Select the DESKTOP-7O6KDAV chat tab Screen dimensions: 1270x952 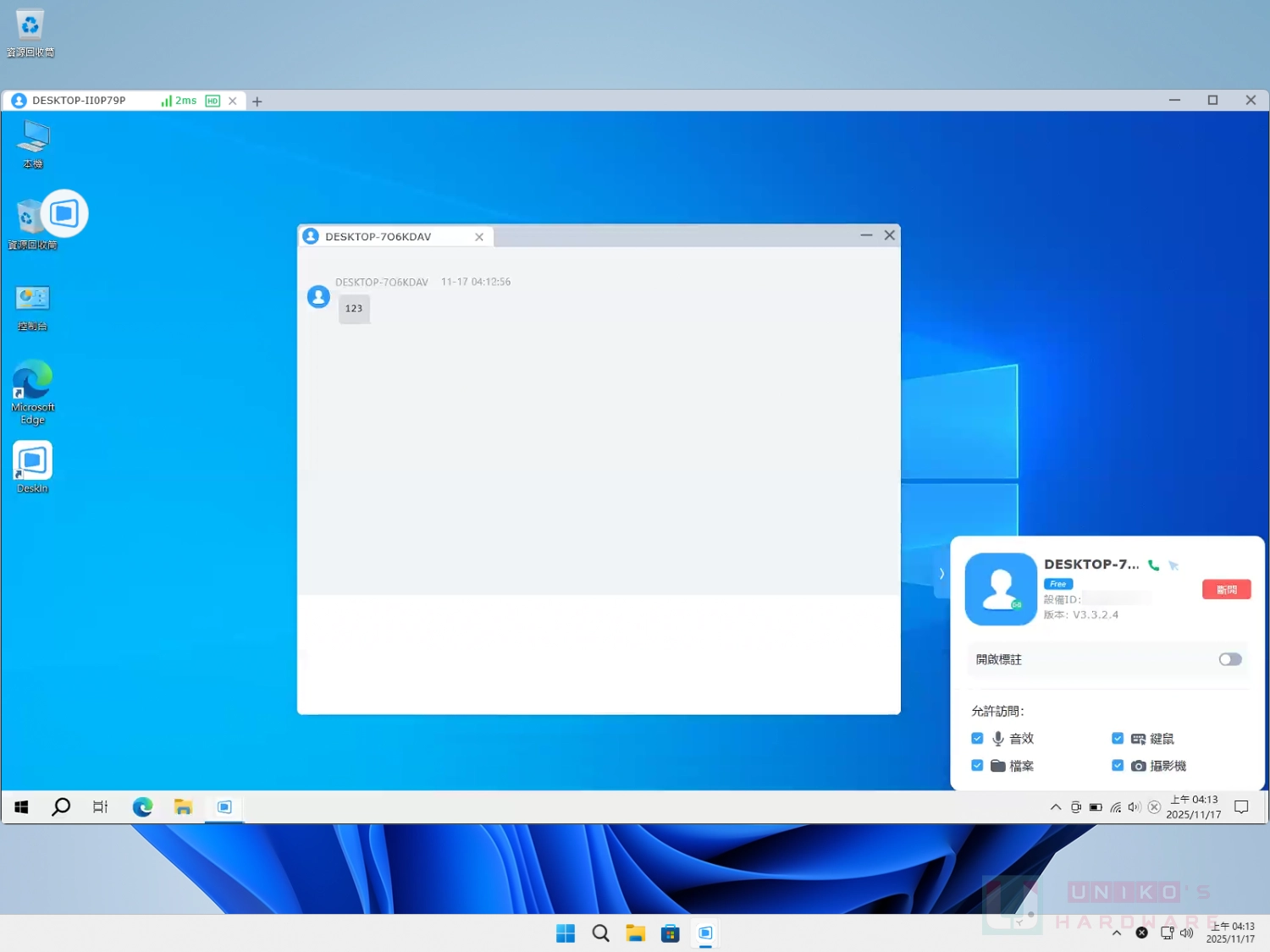[378, 237]
